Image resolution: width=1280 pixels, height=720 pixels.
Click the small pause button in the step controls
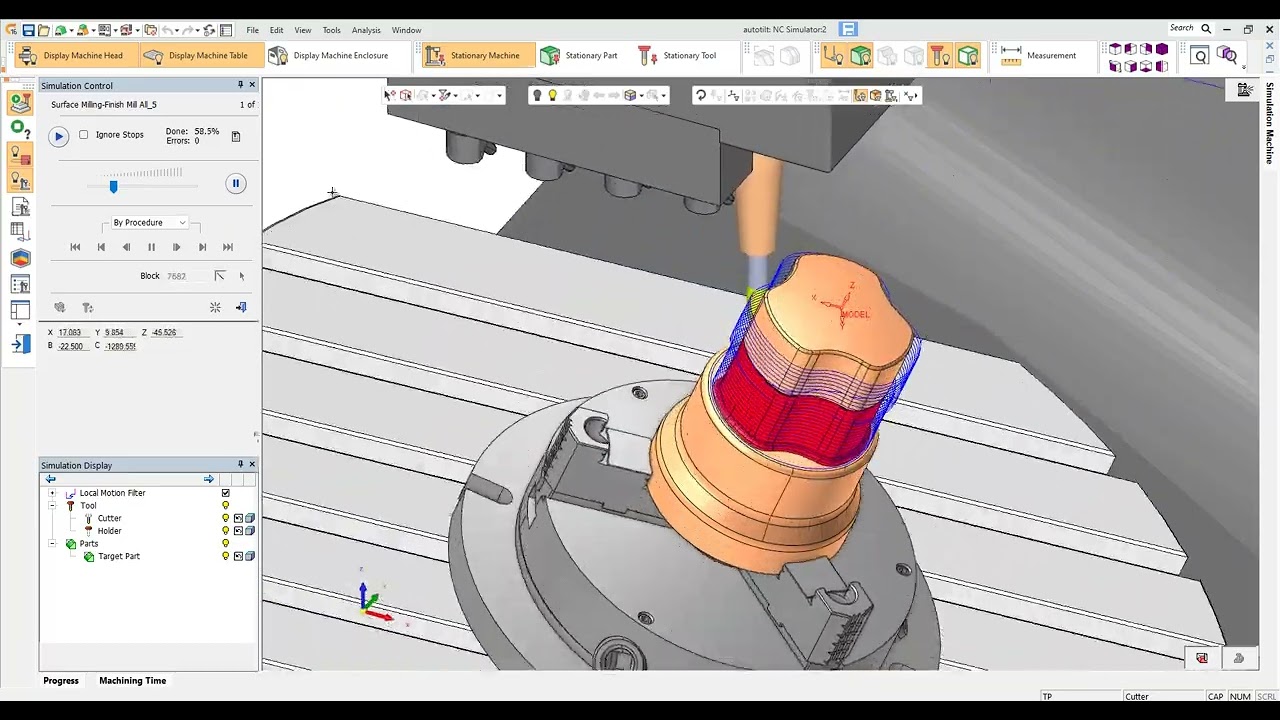(151, 247)
